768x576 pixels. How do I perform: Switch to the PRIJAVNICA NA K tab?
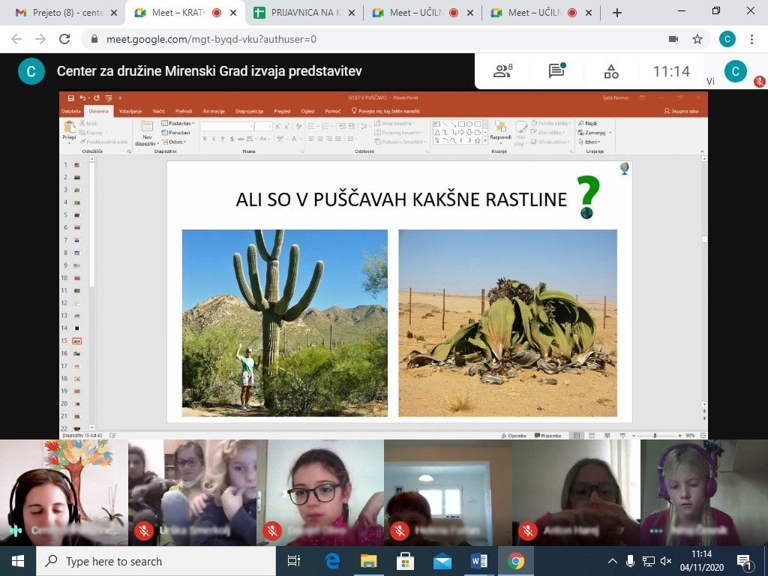(x=304, y=13)
